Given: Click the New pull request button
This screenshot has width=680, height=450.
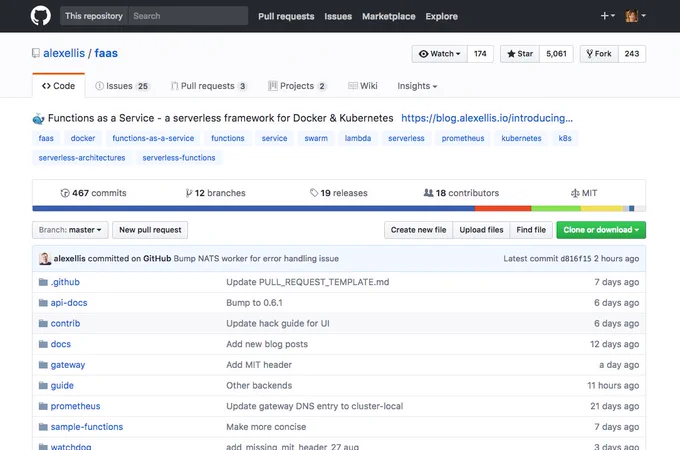Looking at the screenshot, I should (x=150, y=230).
